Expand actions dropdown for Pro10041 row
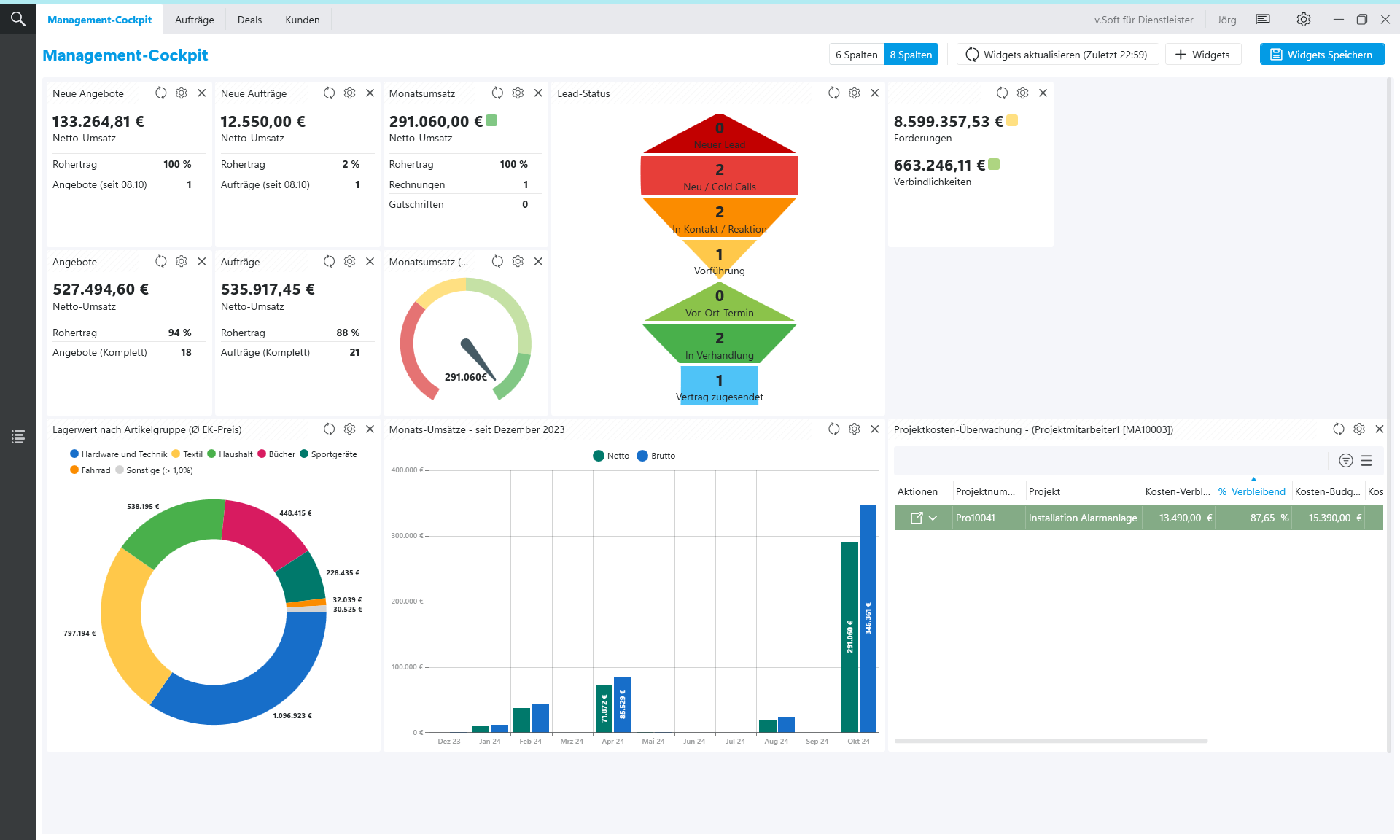1400x840 pixels. point(933,518)
